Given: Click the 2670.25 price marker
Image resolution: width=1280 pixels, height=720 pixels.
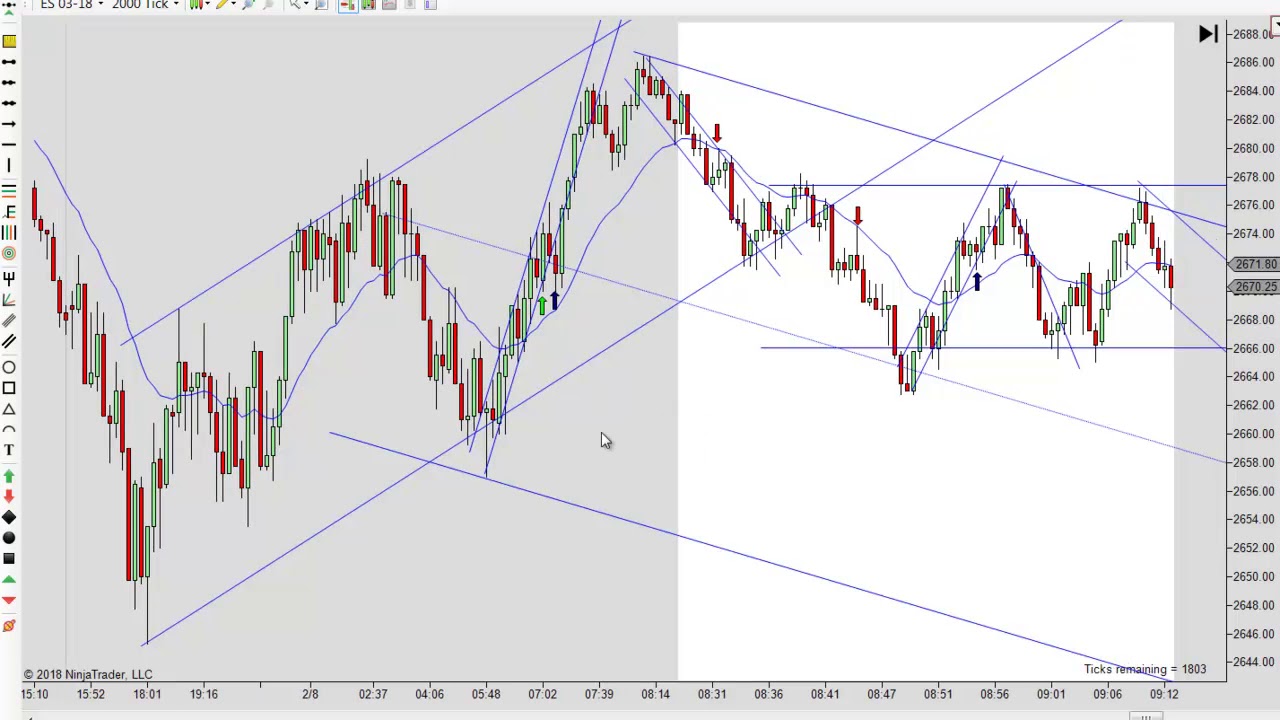Looking at the screenshot, I should pyautogui.click(x=1256, y=287).
